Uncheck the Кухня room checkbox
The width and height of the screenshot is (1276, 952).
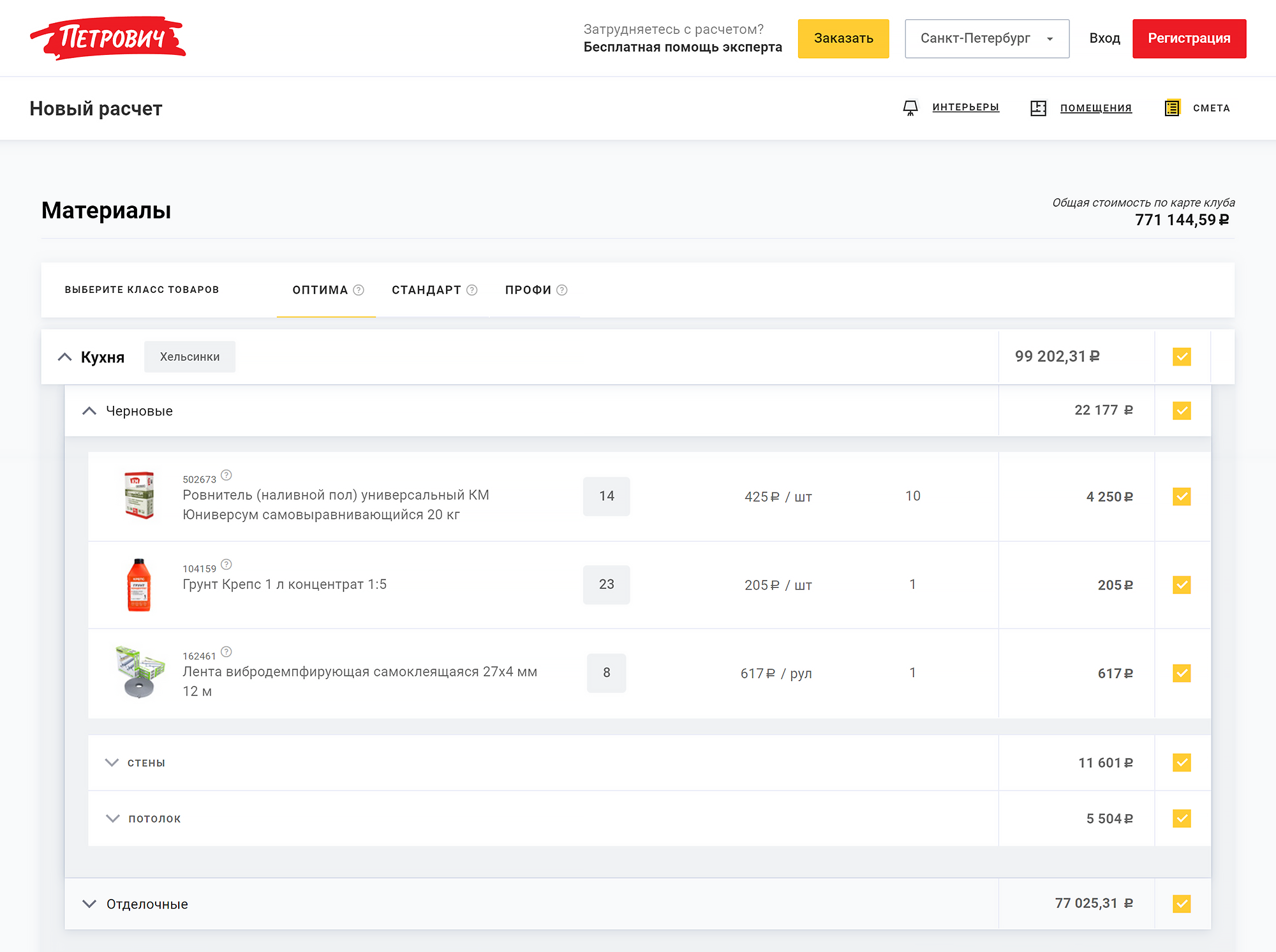point(1182,357)
